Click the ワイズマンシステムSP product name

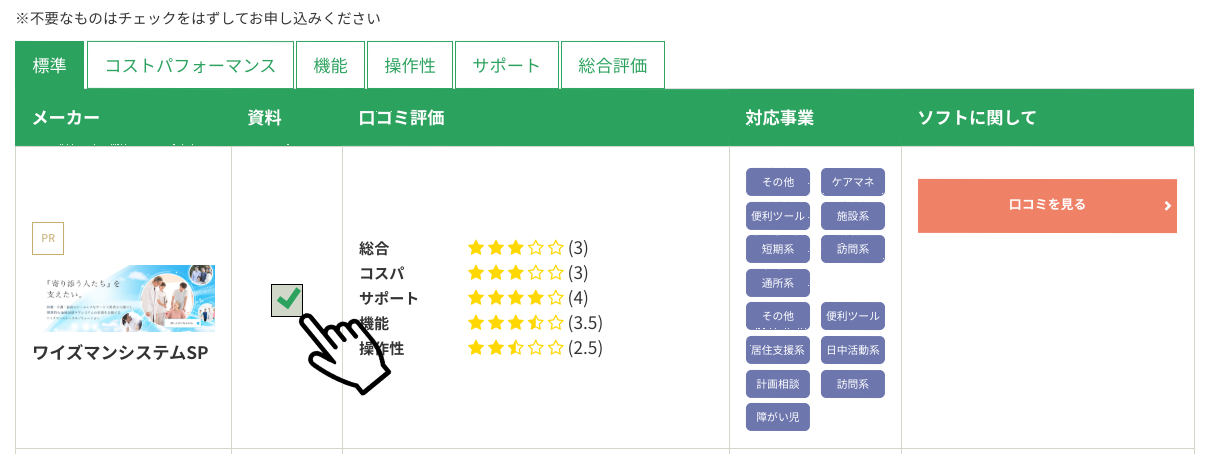[x=120, y=353]
